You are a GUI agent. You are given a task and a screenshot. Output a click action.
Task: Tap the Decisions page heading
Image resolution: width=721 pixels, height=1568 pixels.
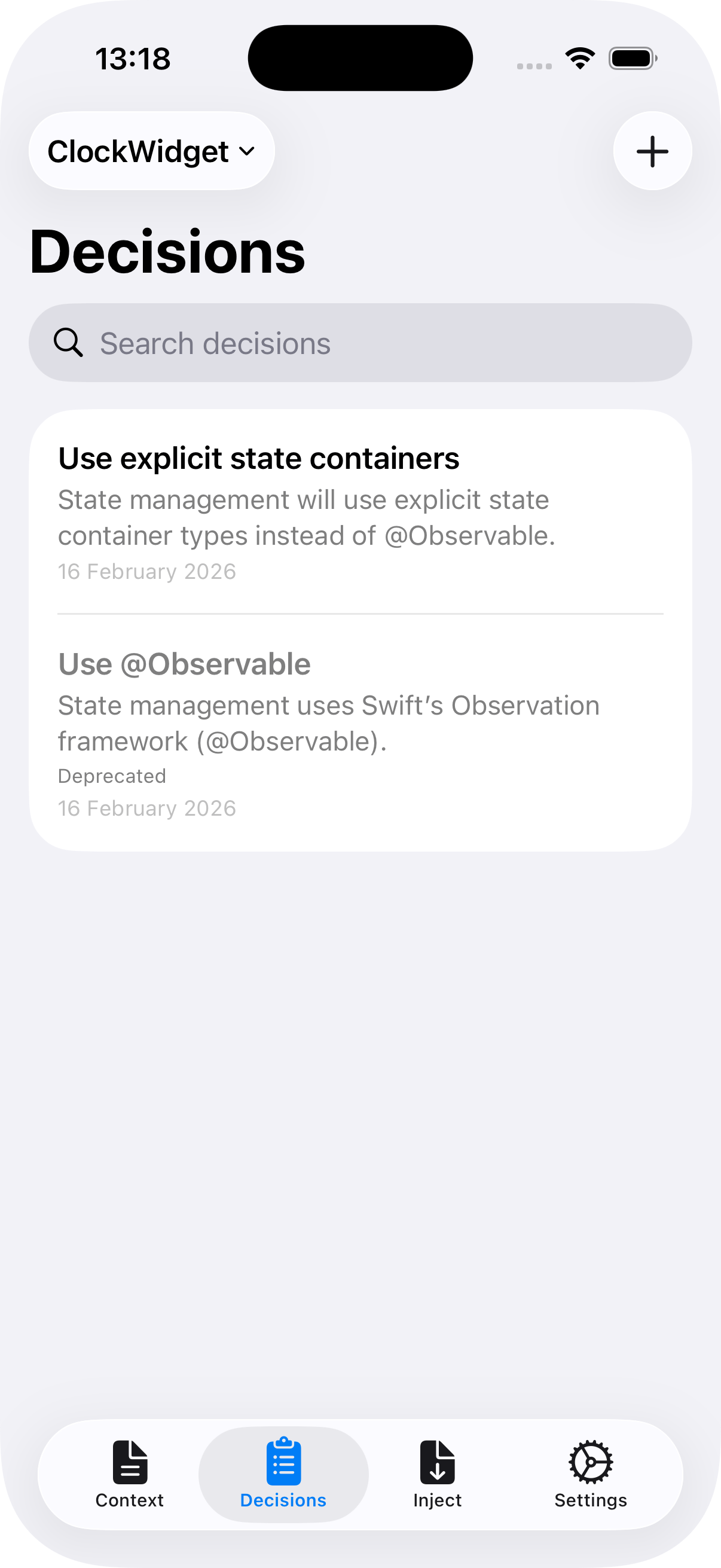pos(167,252)
